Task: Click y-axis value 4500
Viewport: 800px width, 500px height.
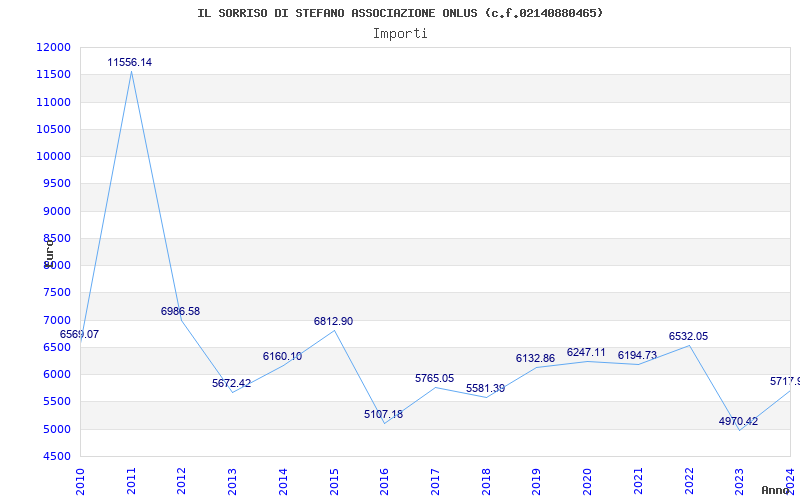Action: click(x=56, y=457)
